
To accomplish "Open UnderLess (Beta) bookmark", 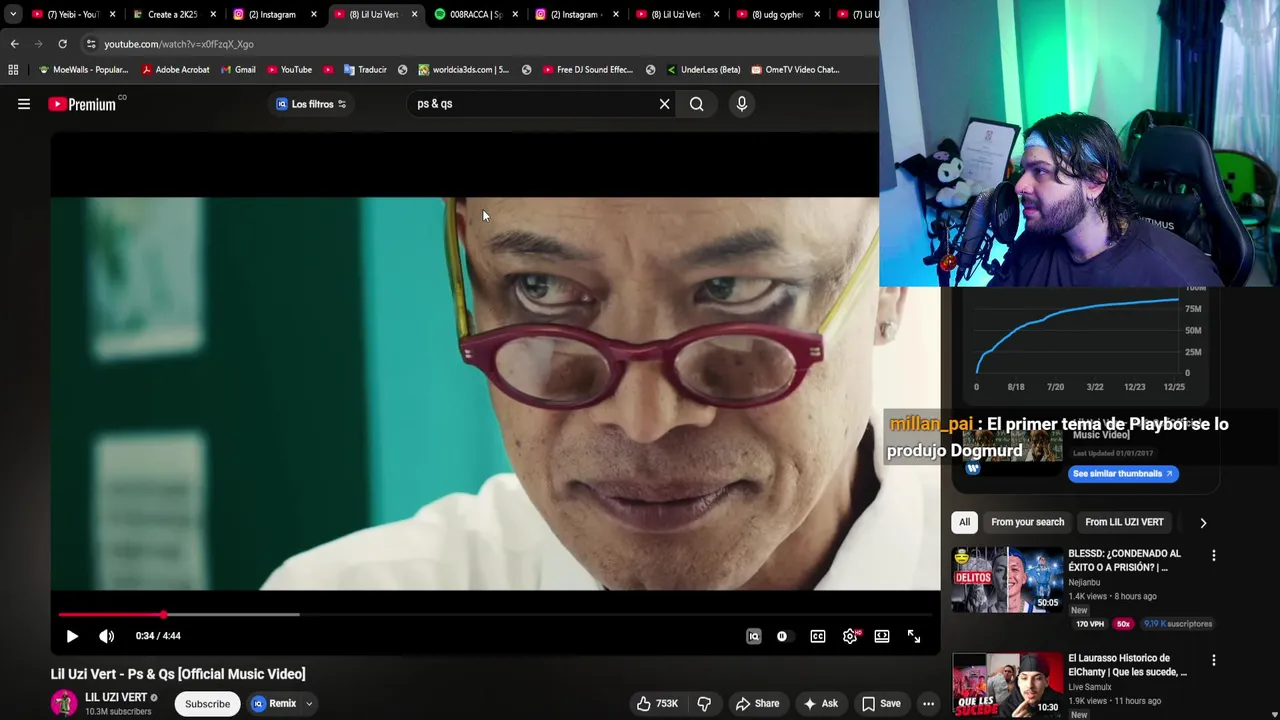I will click(x=703, y=70).
